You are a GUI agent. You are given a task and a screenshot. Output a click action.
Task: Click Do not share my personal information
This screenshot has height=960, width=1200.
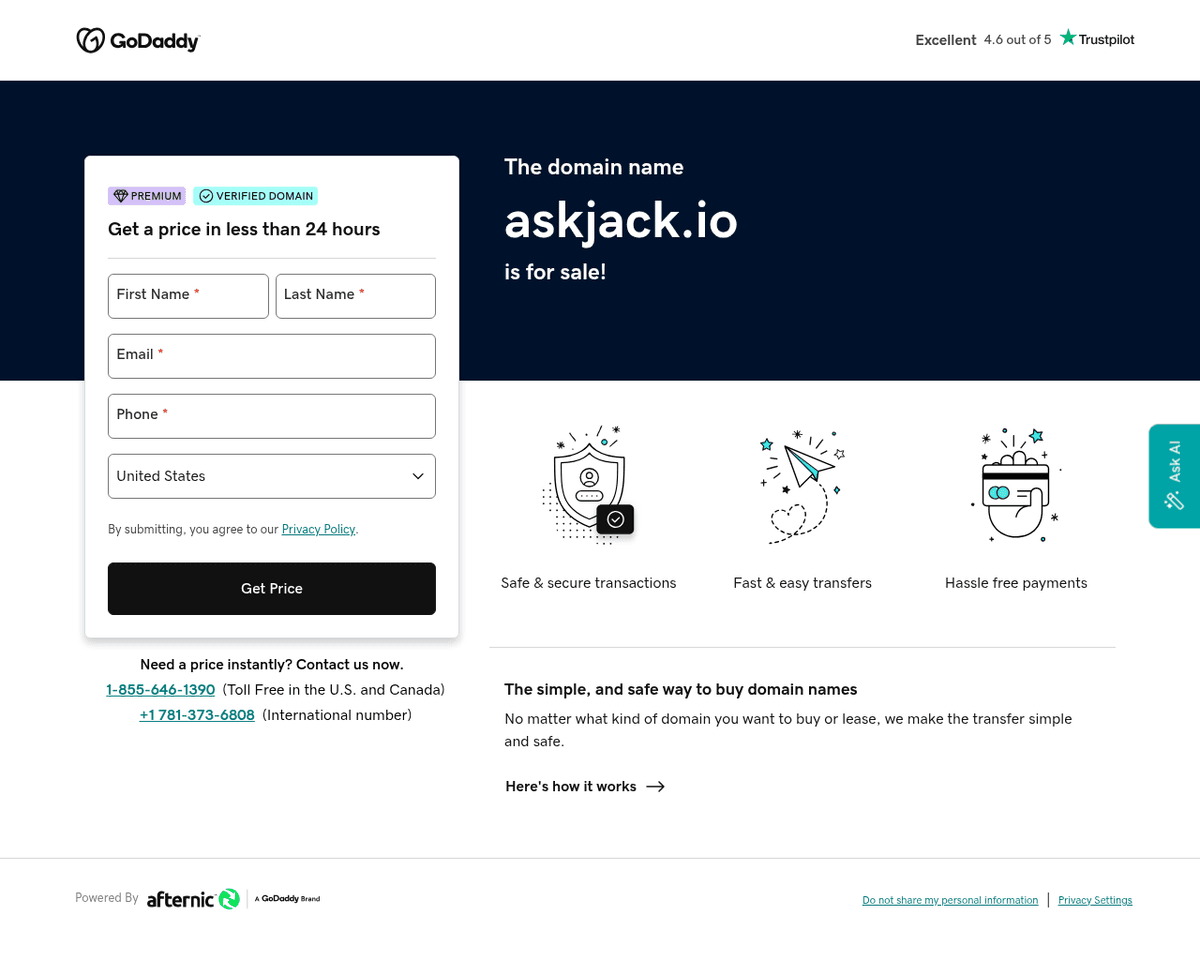pyautogui.click(x=950, y=900)
